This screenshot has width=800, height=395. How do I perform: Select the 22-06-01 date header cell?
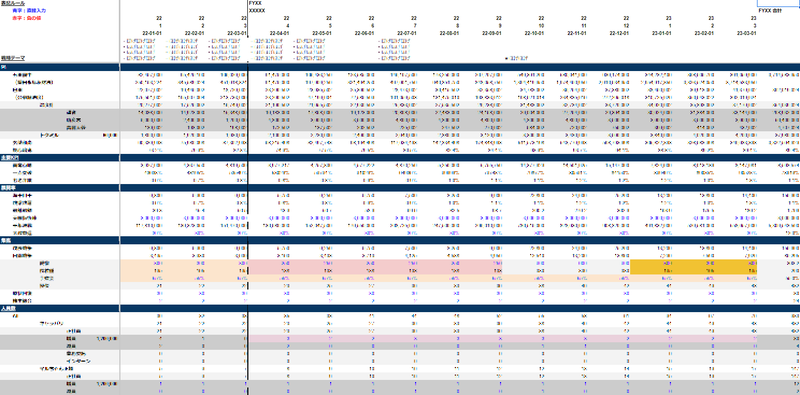[364, 33]
